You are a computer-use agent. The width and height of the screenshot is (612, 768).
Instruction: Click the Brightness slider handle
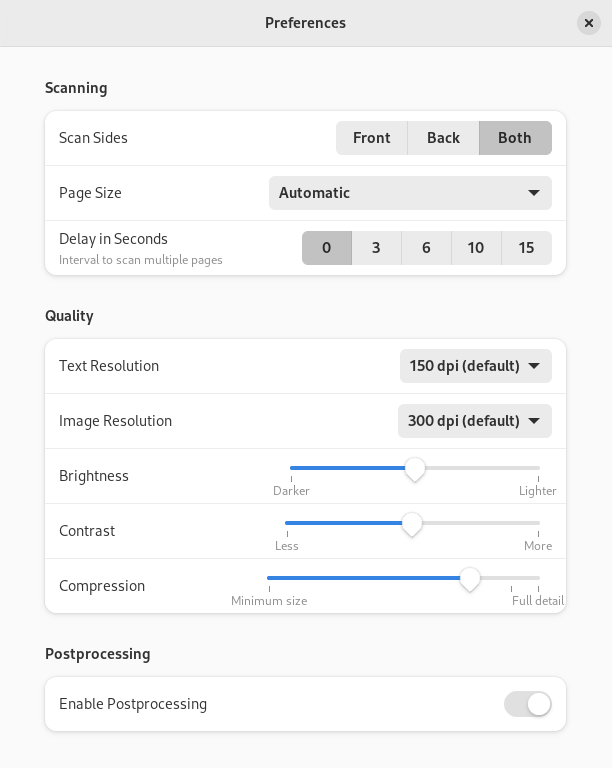[415, 468]
